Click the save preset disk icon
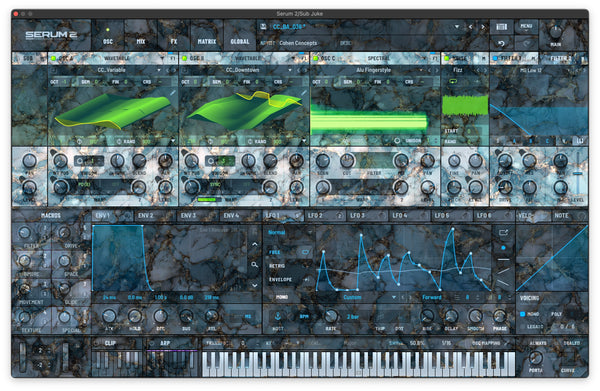 pos(263,26)
